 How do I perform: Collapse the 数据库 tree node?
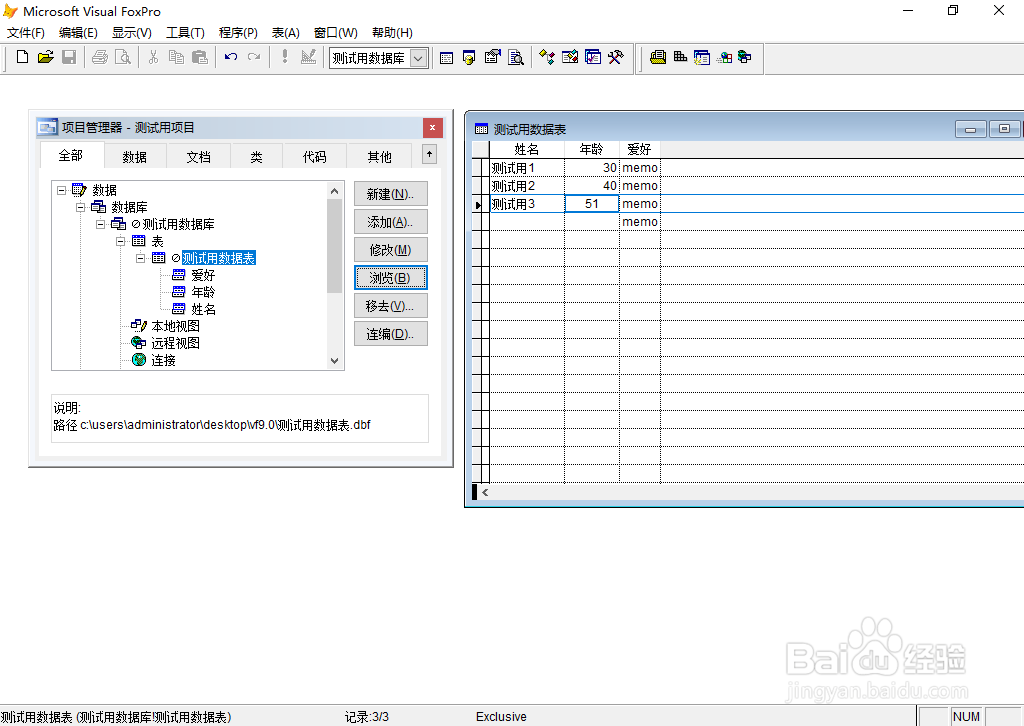80,208
